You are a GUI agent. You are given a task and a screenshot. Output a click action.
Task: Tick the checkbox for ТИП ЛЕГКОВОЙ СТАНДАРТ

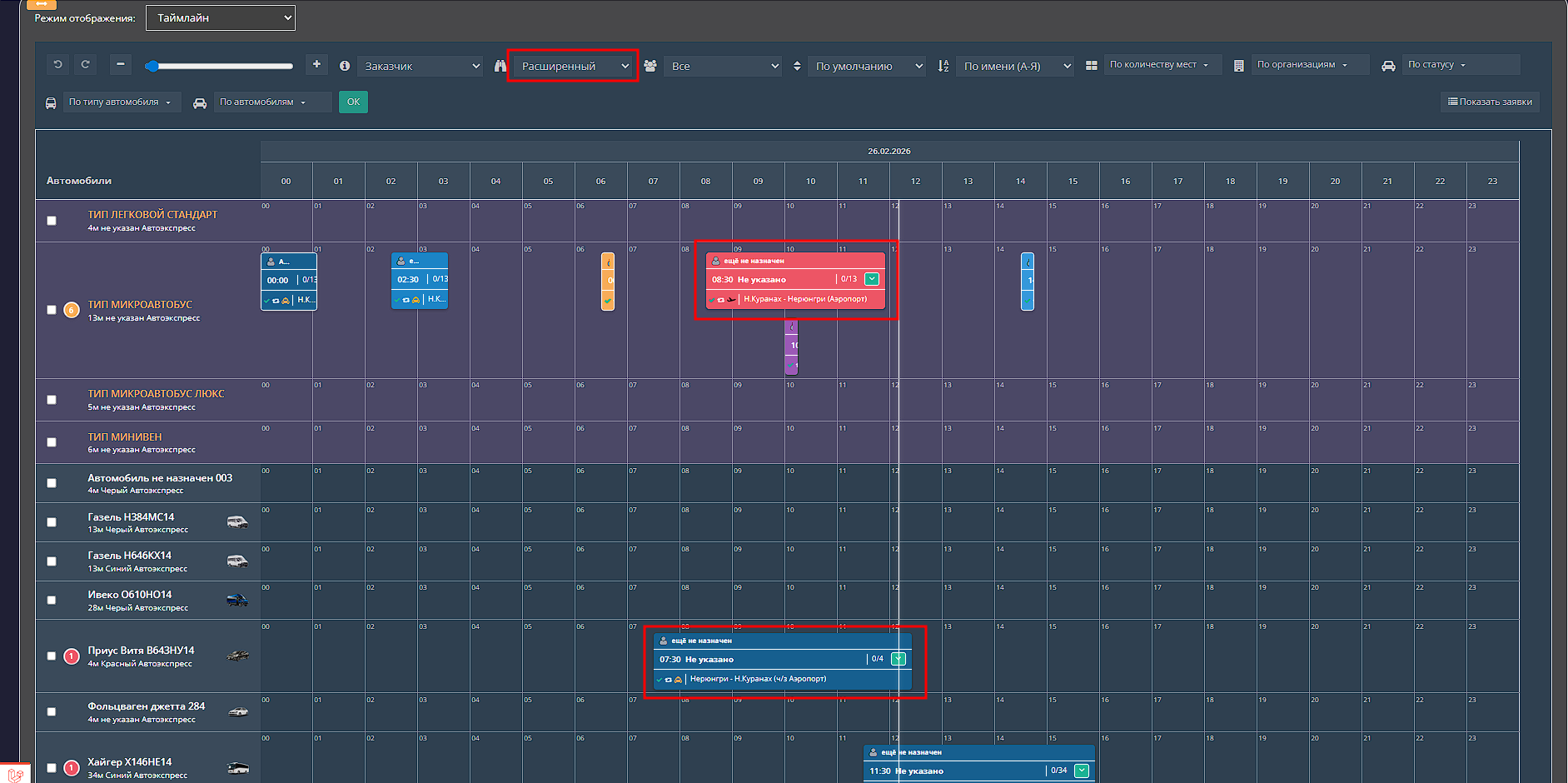point(52,221)
